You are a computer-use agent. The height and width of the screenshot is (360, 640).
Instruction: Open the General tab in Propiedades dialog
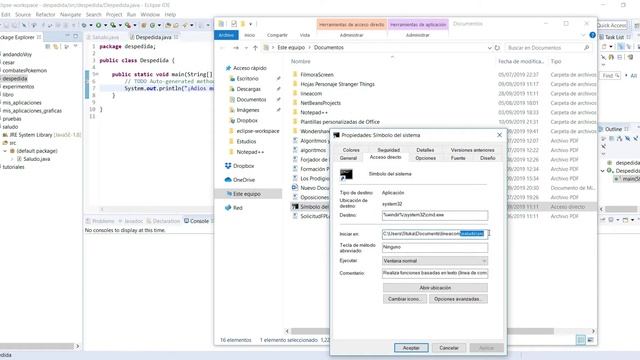348,158
